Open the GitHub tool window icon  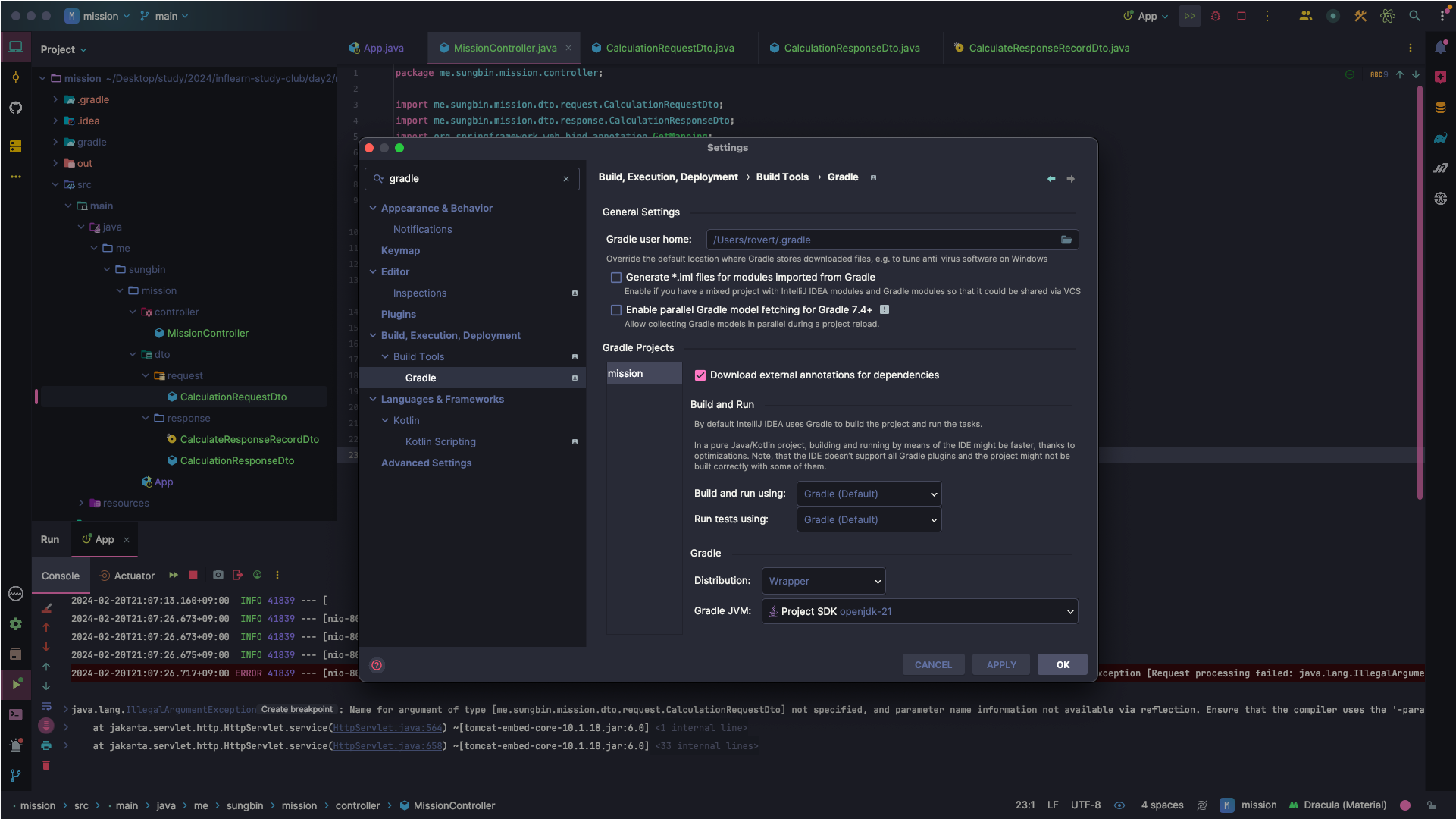pyautogui.click(x=15, y=108)
